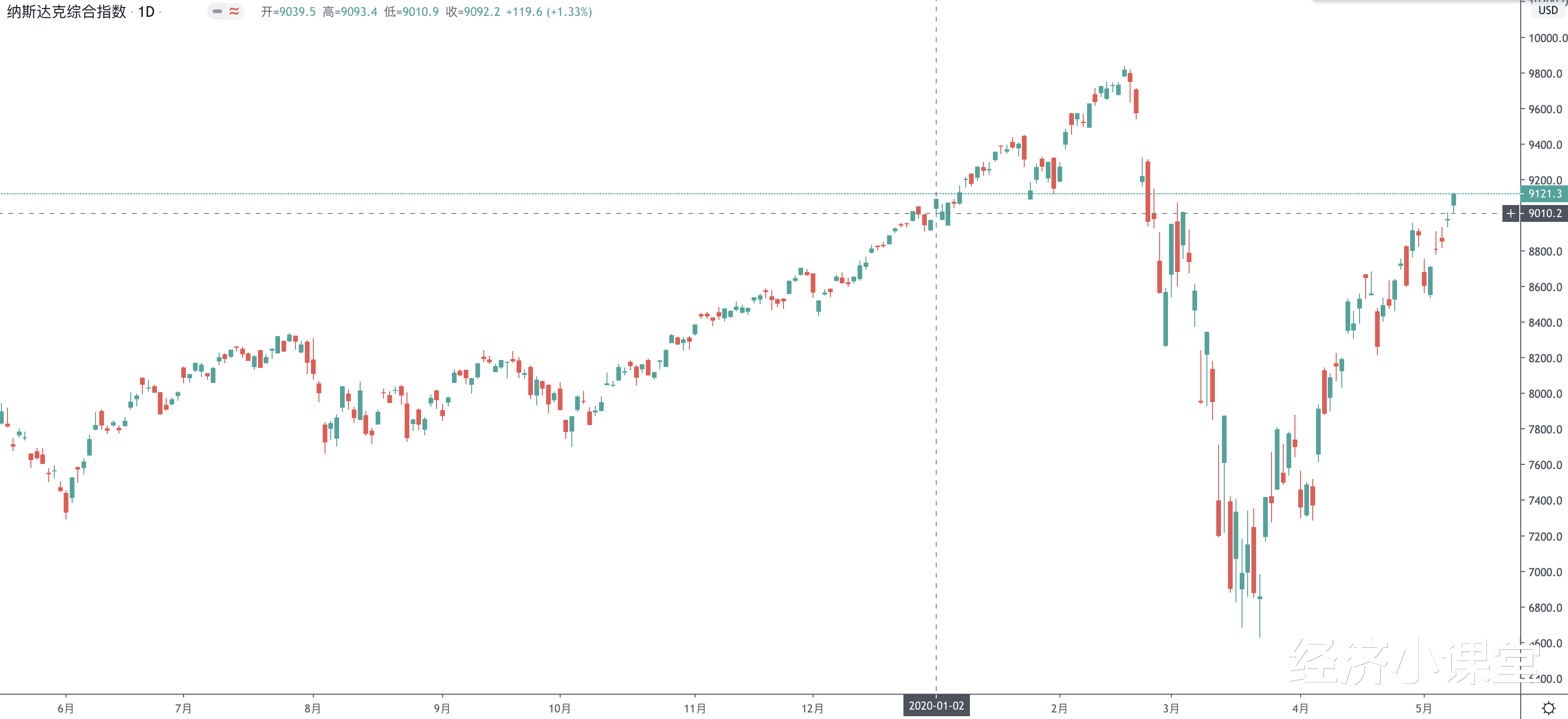Open chart settings gear at axis corner
Viewport: 1568px width, 719px height.
tap(1548, 708)
